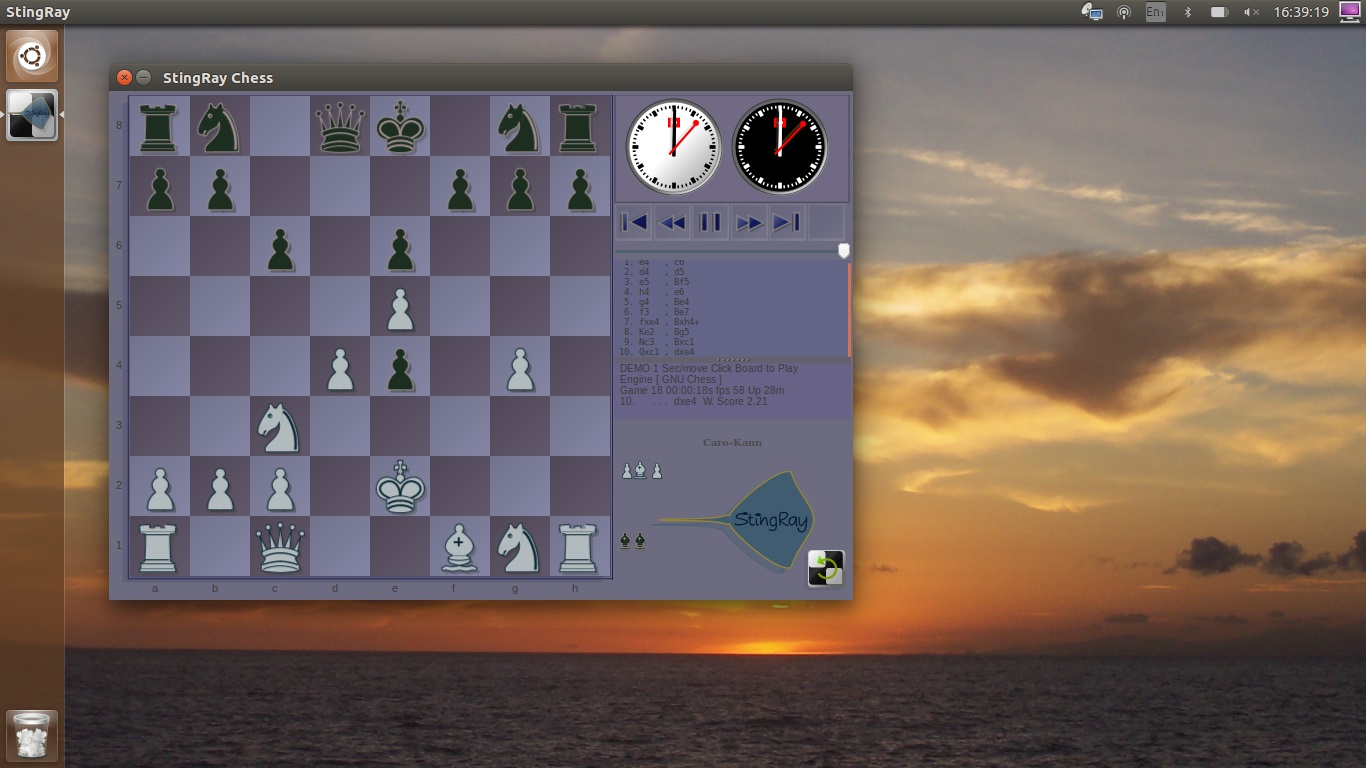Screen dimensions: 1366x768
Task: Select the white knight on c3
Action: tap(280, 426)
